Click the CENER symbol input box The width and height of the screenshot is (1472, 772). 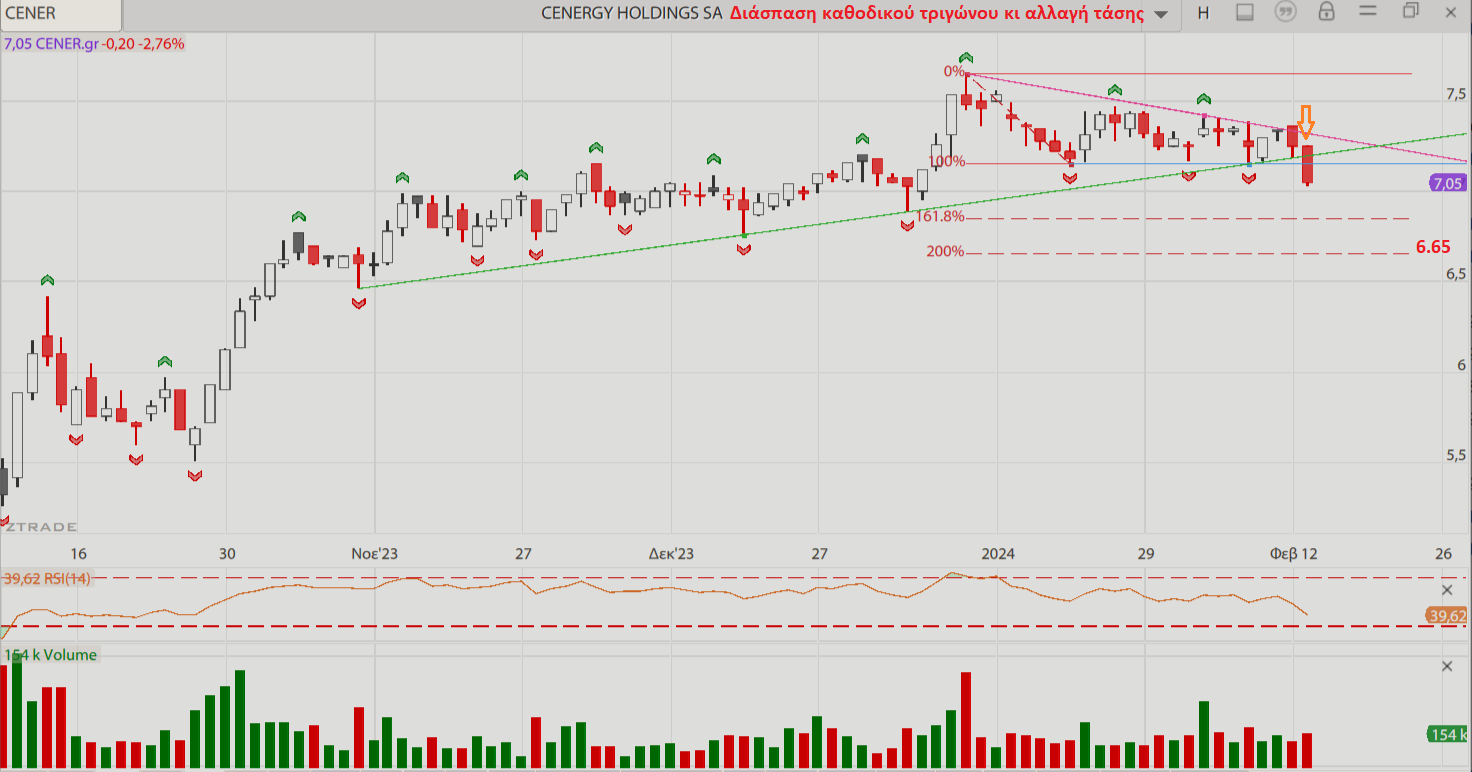coord(61,14)
